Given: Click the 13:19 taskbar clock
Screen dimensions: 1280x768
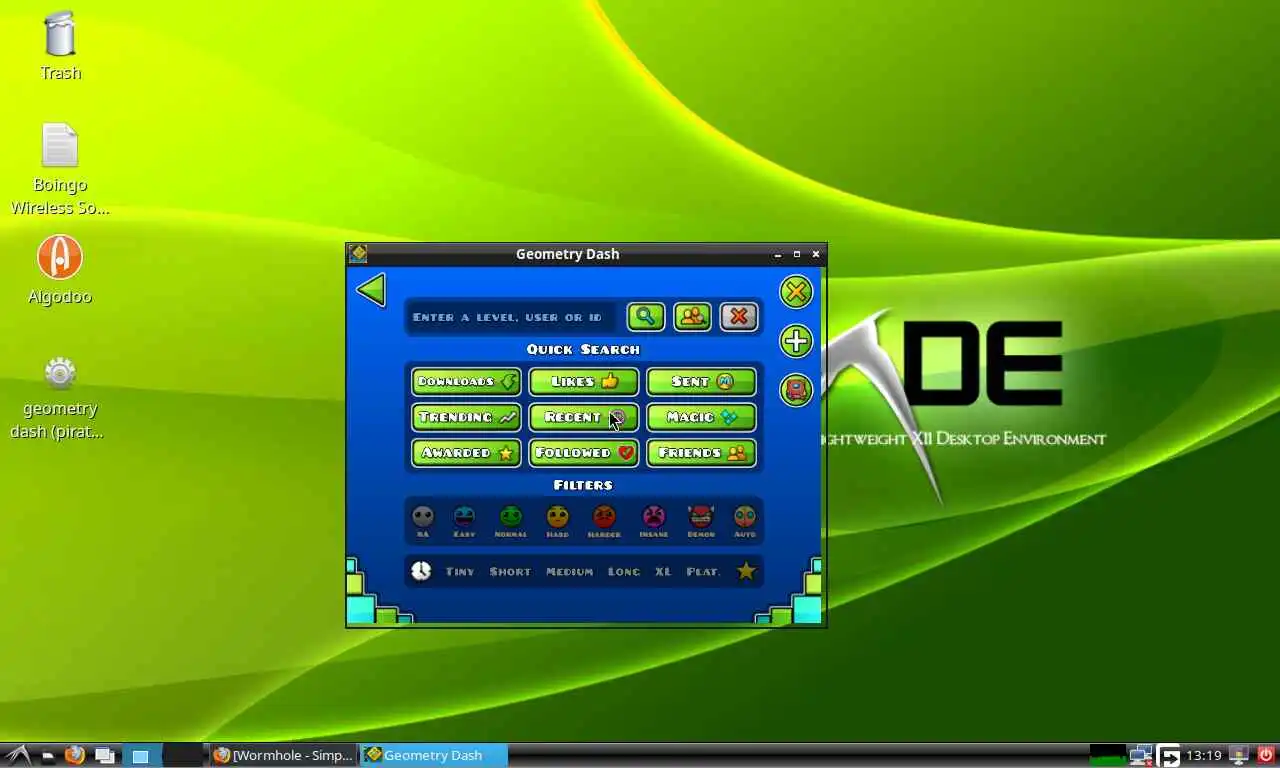Looking at the screenshot, I should pyautogui.click(x=1204, y=755).
